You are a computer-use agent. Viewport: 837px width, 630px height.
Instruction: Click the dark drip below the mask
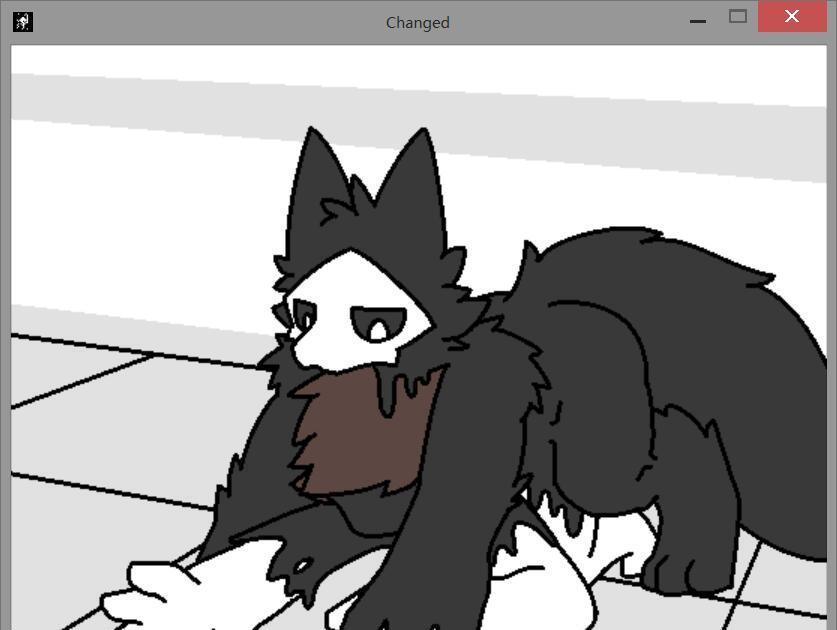coord(388,395)
